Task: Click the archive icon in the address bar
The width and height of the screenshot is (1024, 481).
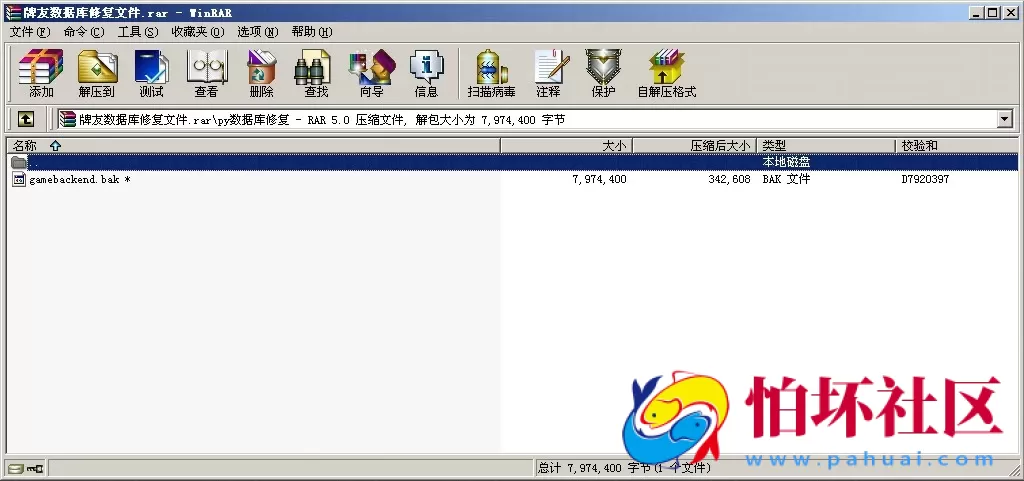Action: (x=67, y=119)
